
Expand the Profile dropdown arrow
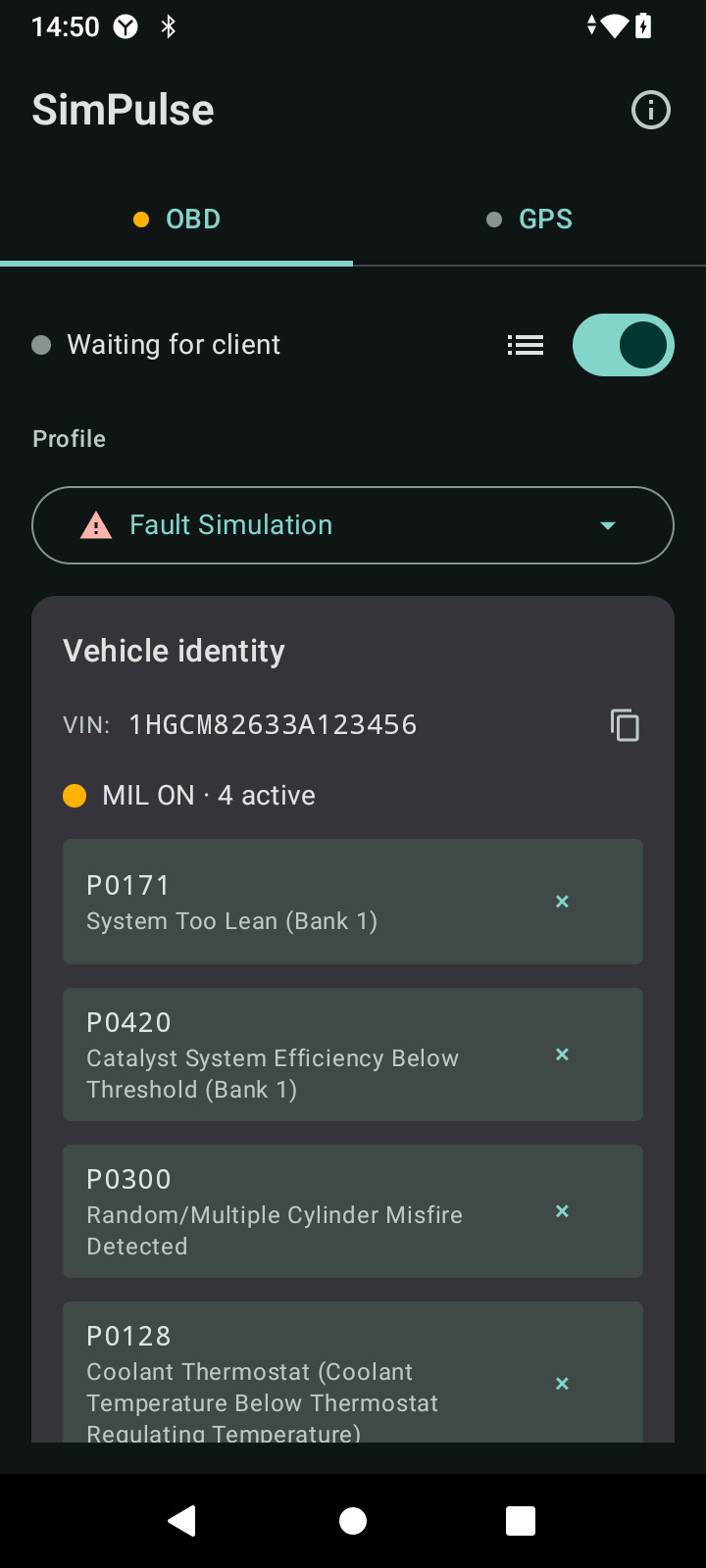pos(608,525)
